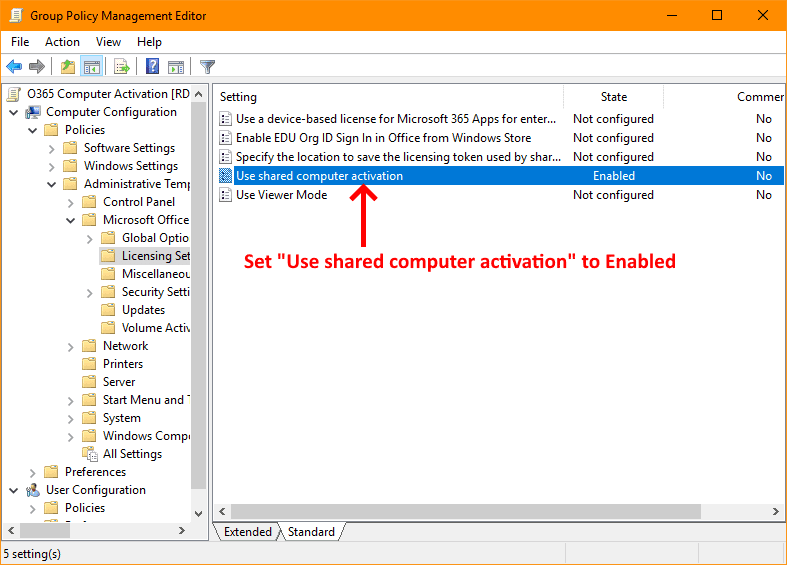
Task: Click the policy icon for Enable EDU Org ID
Action: point(226,138)
